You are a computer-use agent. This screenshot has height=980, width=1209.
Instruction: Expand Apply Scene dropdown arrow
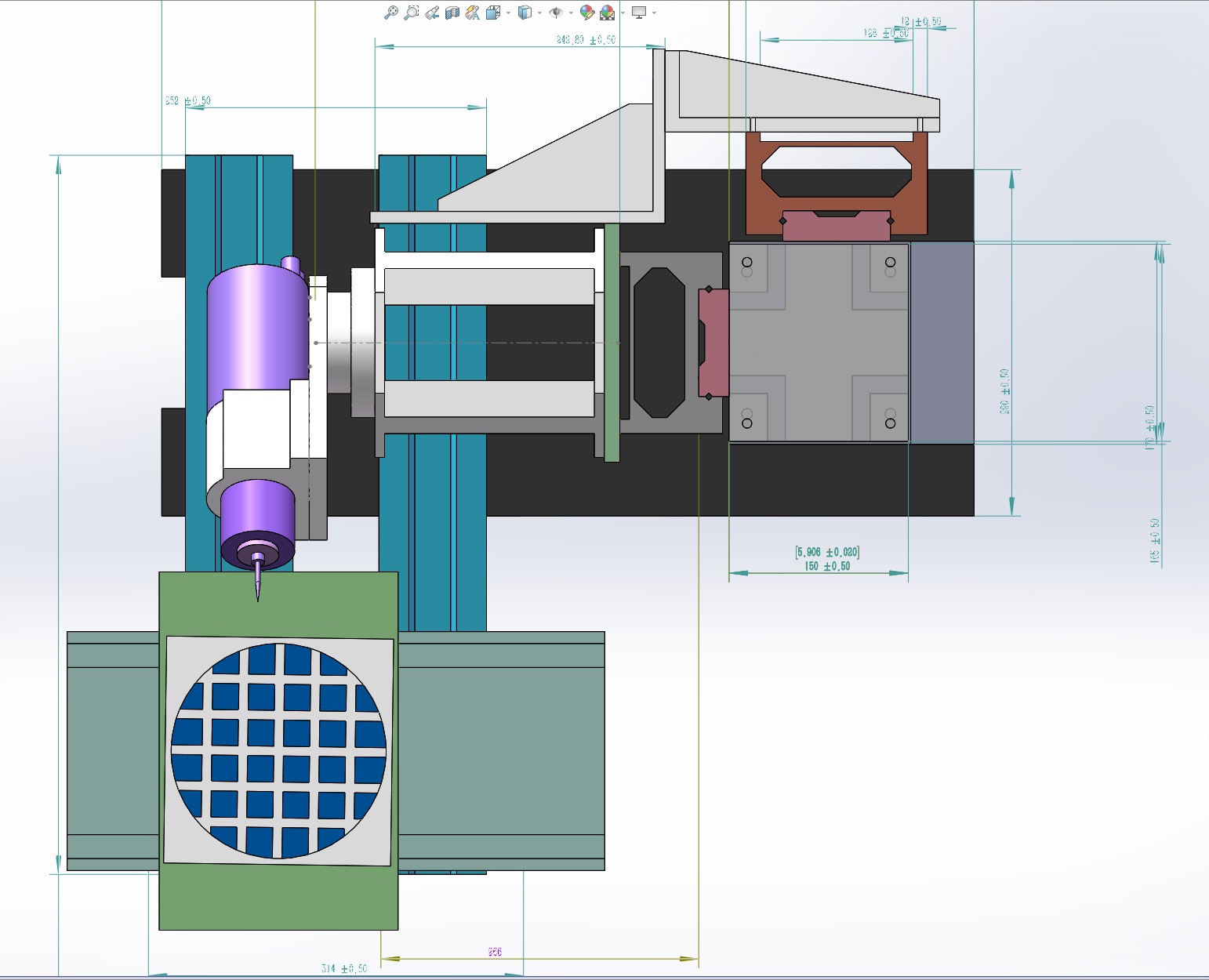point(623,13)
